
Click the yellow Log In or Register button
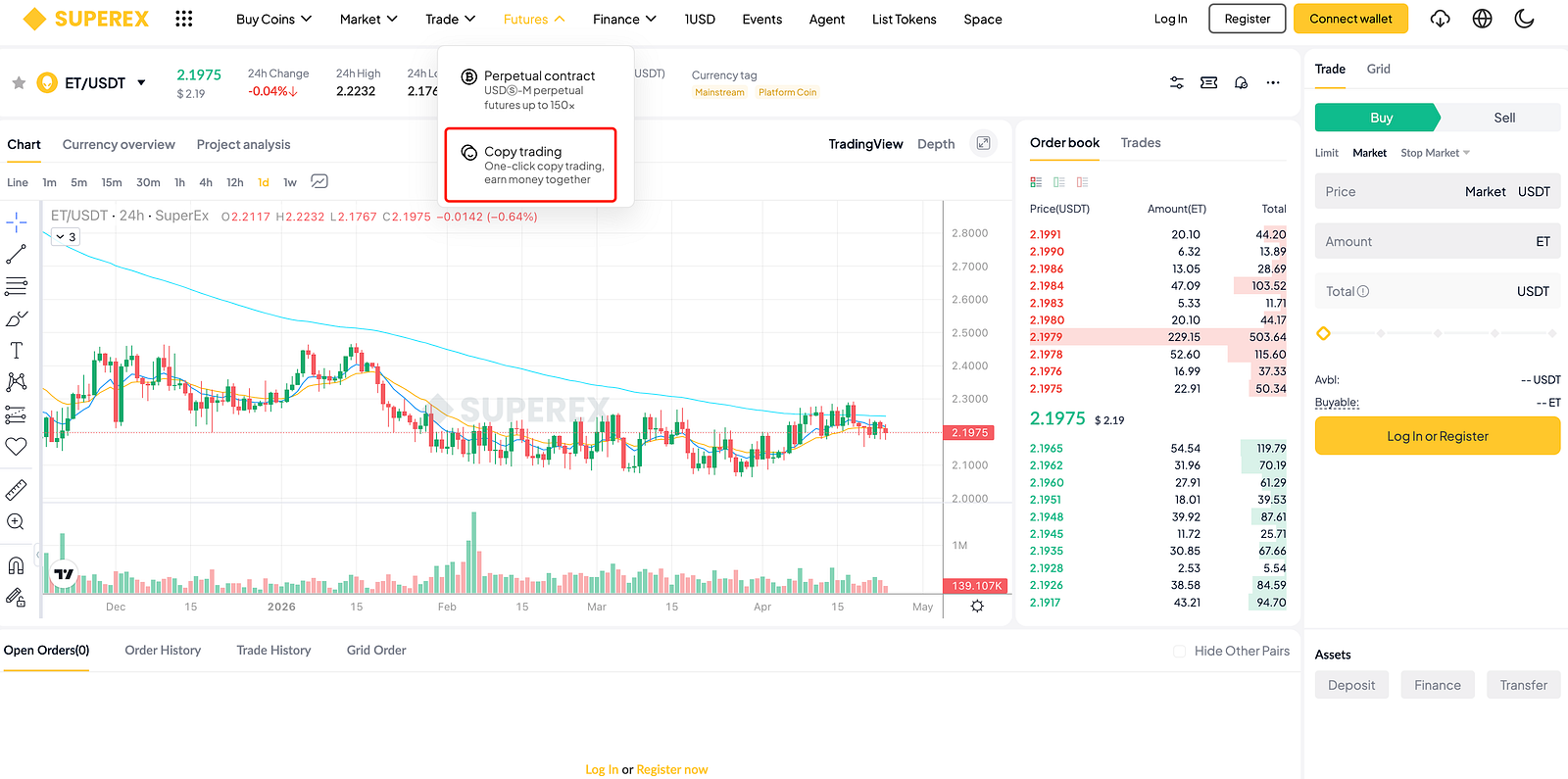tap(1438, 436)
